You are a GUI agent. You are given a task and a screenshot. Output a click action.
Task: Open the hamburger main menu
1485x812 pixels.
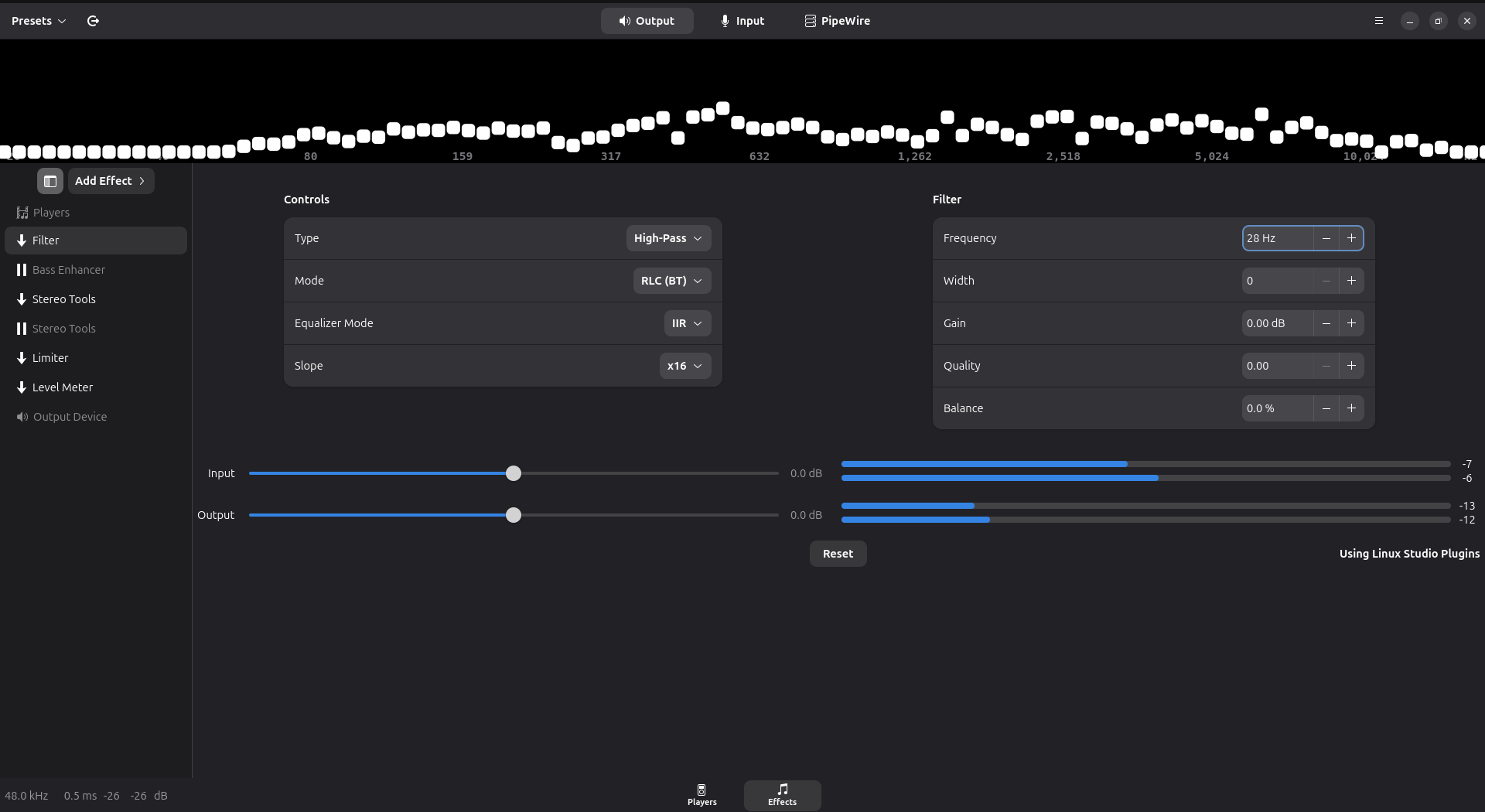(1378, 21)
